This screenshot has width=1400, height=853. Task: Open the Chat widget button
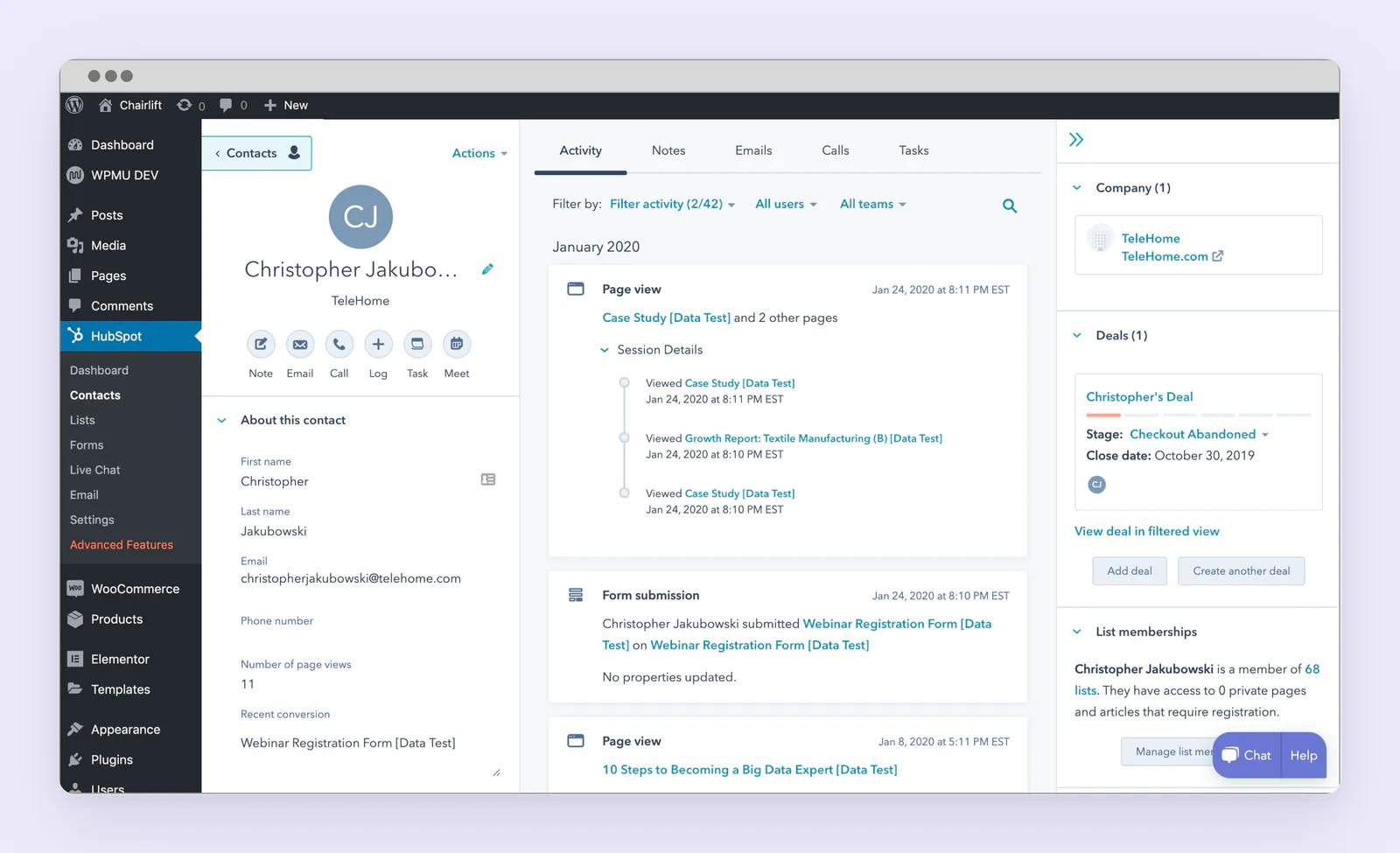[x=1247, y=755]
